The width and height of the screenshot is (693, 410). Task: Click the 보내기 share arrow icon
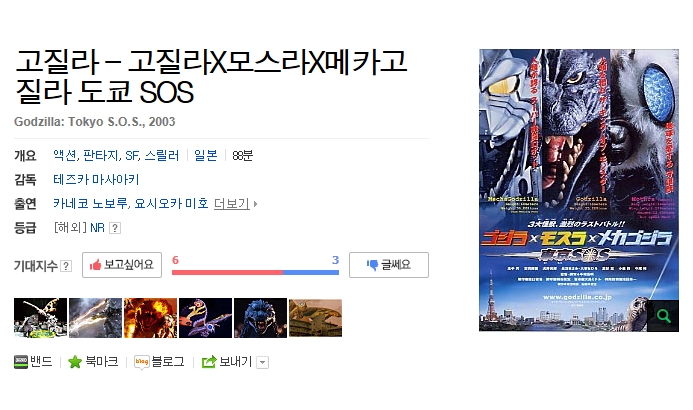pyautogui.click(x=209, y=362)
